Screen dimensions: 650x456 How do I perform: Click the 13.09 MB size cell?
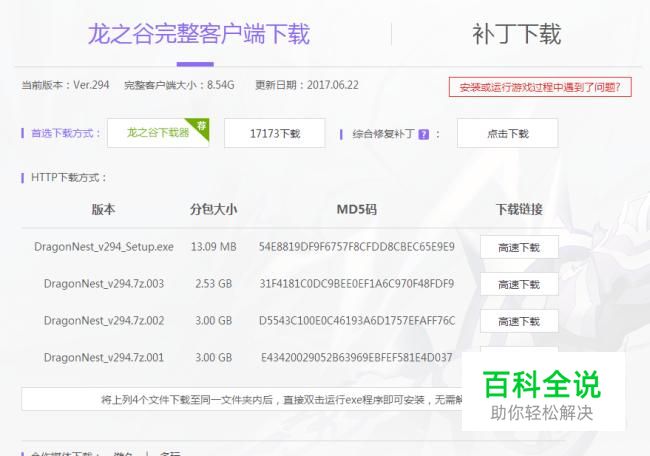[x=213, y=247]
